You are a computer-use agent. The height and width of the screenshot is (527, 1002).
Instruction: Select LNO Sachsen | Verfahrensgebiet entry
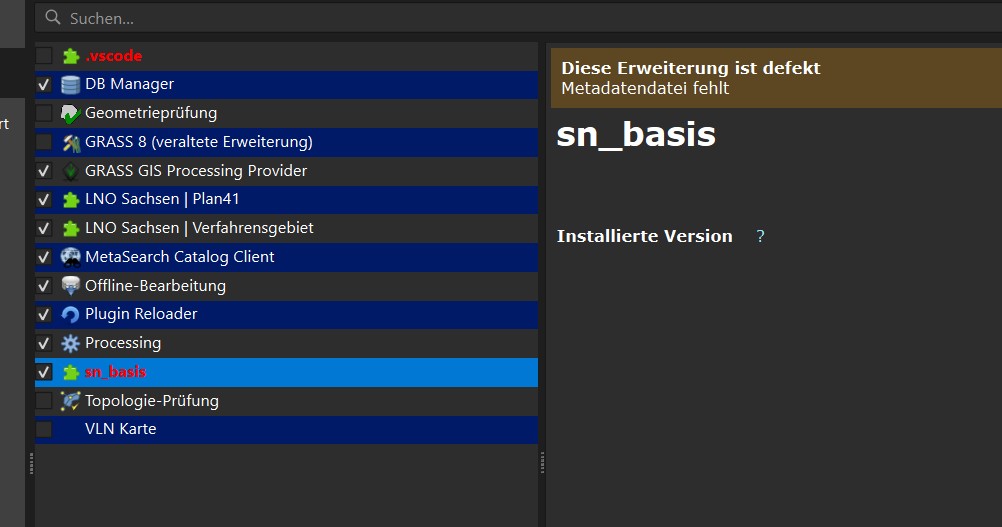point(199,228)
